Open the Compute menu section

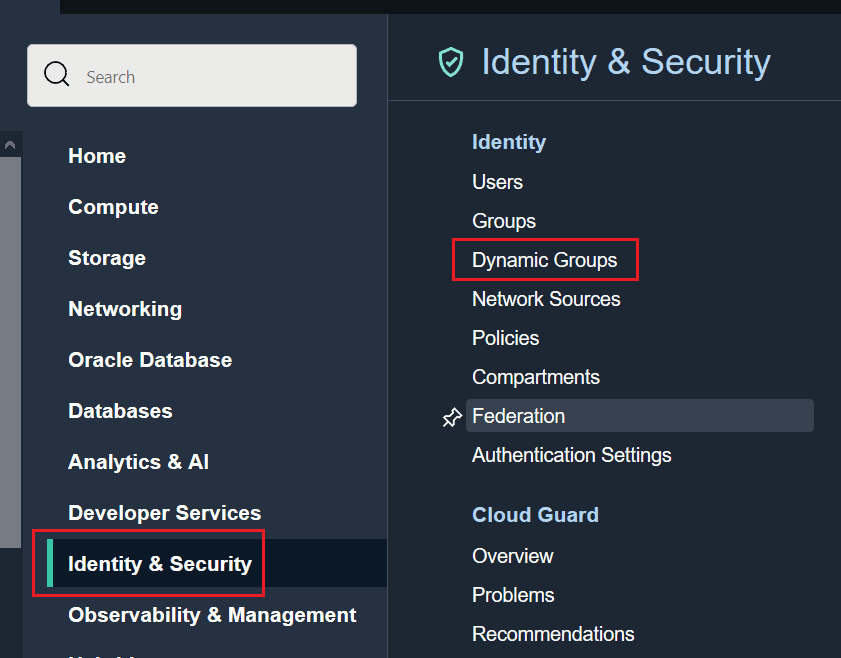(x=113, y=207)
